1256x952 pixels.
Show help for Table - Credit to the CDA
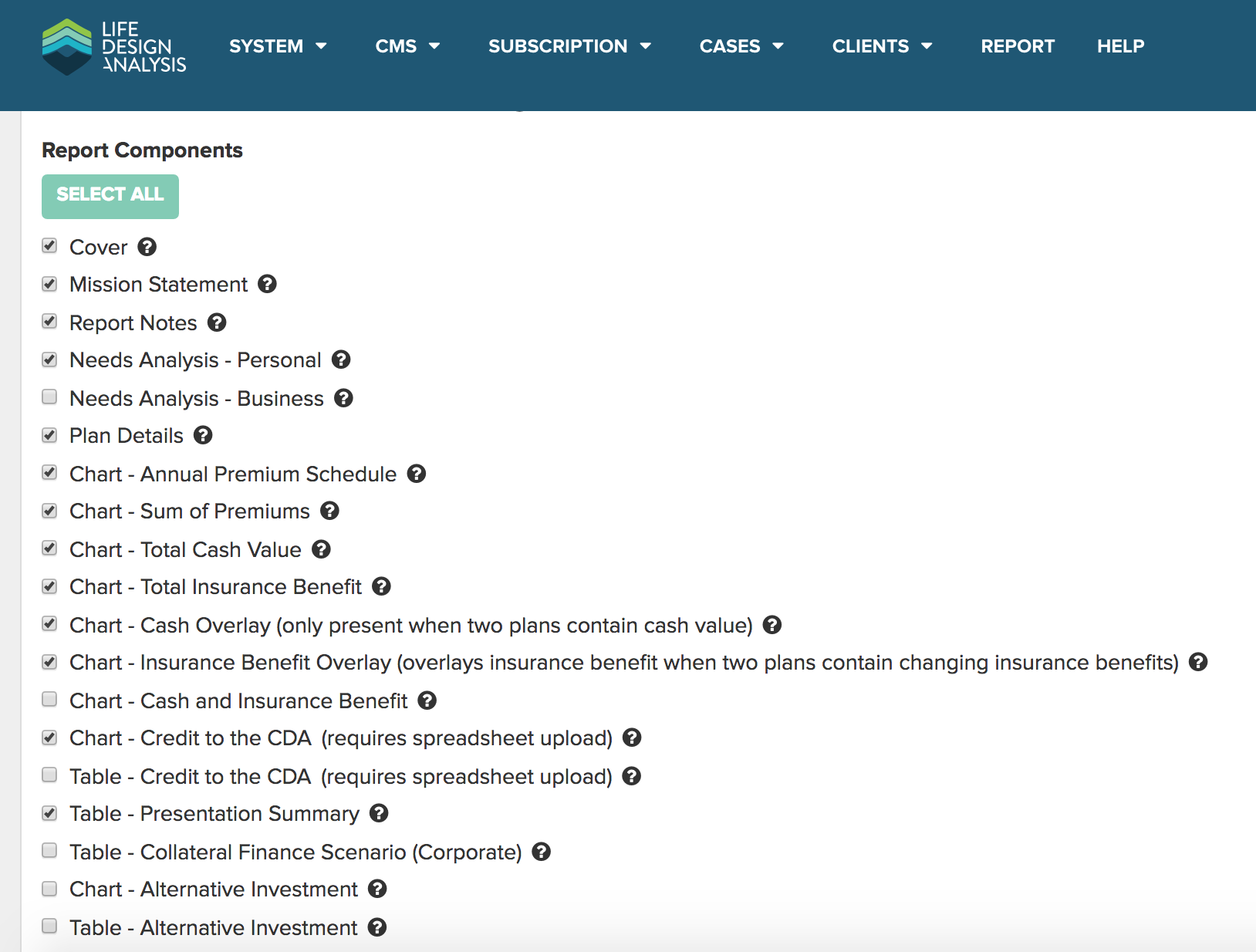point(632,776)
